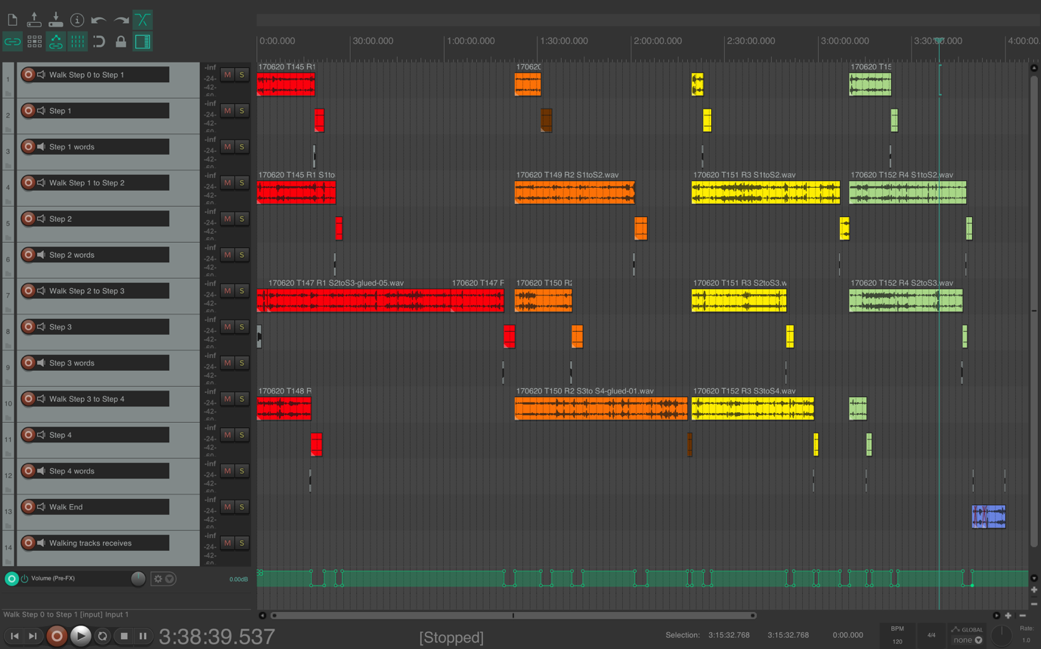Mute the Walk Step 0 to Step 1 track
This screenshot has width=1041, height=649.
click(x=227, y=75)
